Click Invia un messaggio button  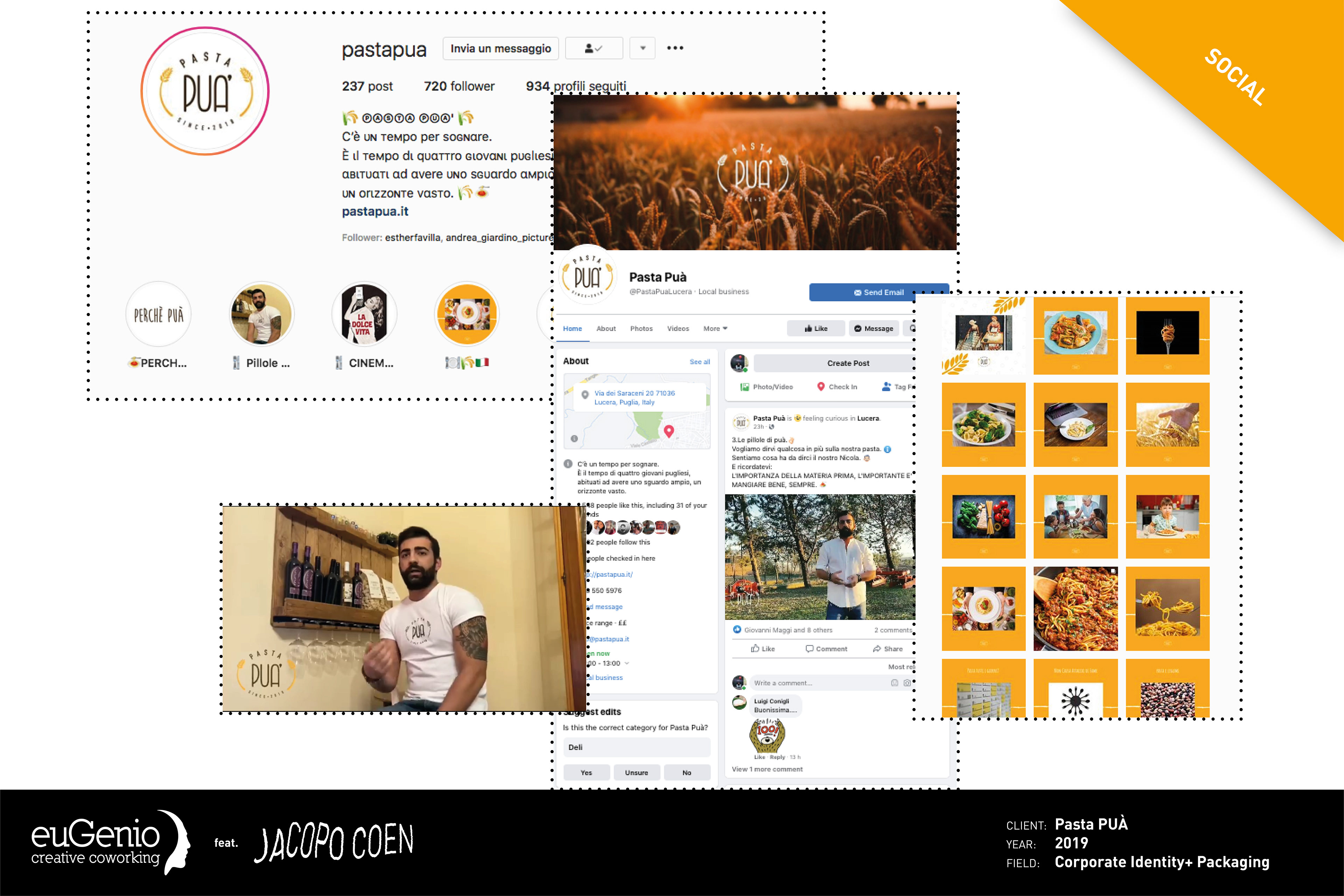click(x=500, y=49)
